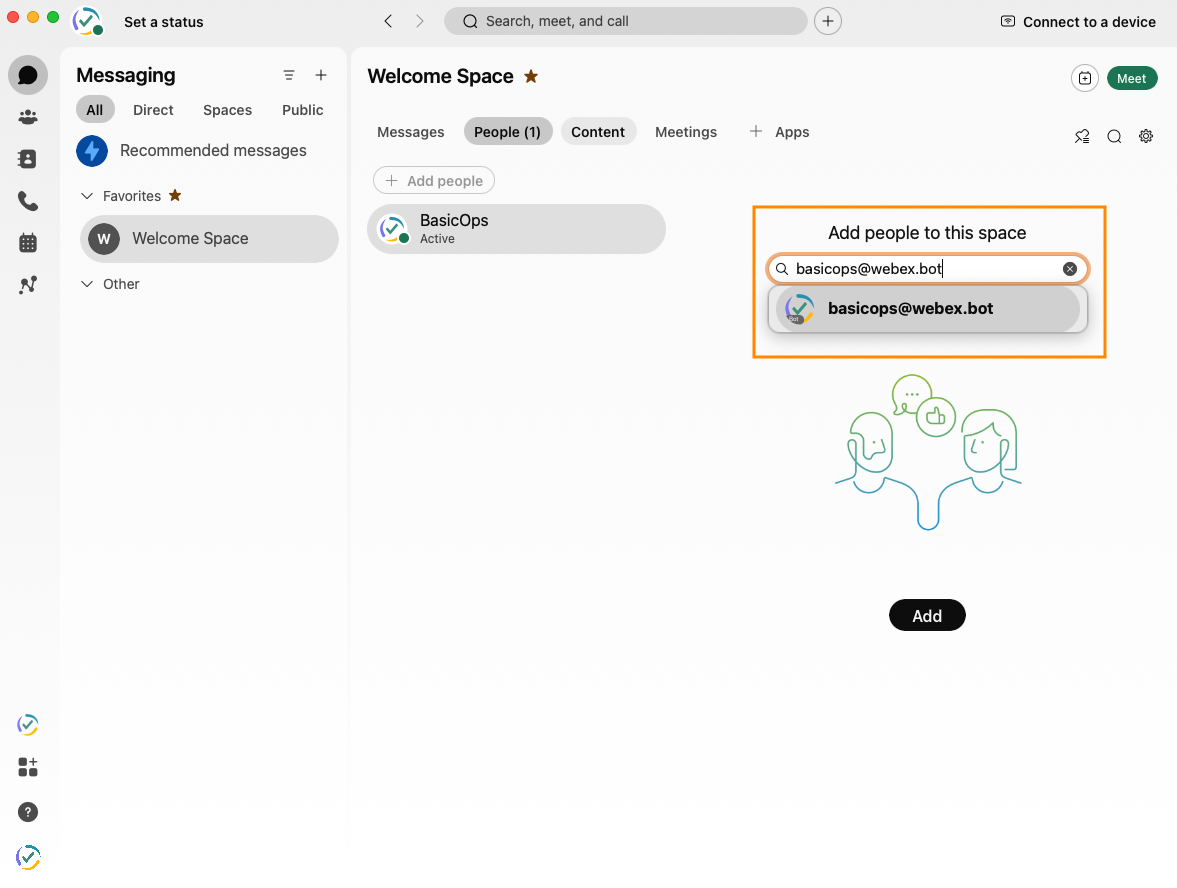Collapse the Favorites section

point(87,196)
